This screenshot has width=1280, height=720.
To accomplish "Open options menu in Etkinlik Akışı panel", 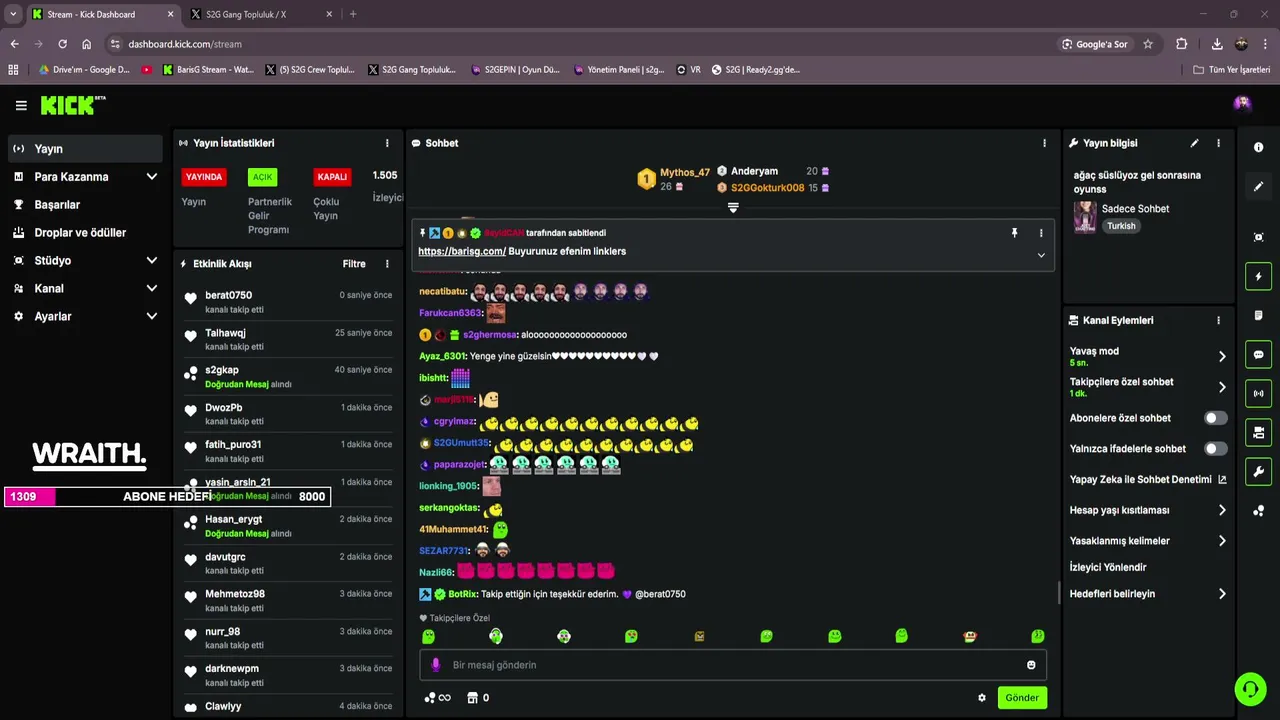I will [387, 264].
